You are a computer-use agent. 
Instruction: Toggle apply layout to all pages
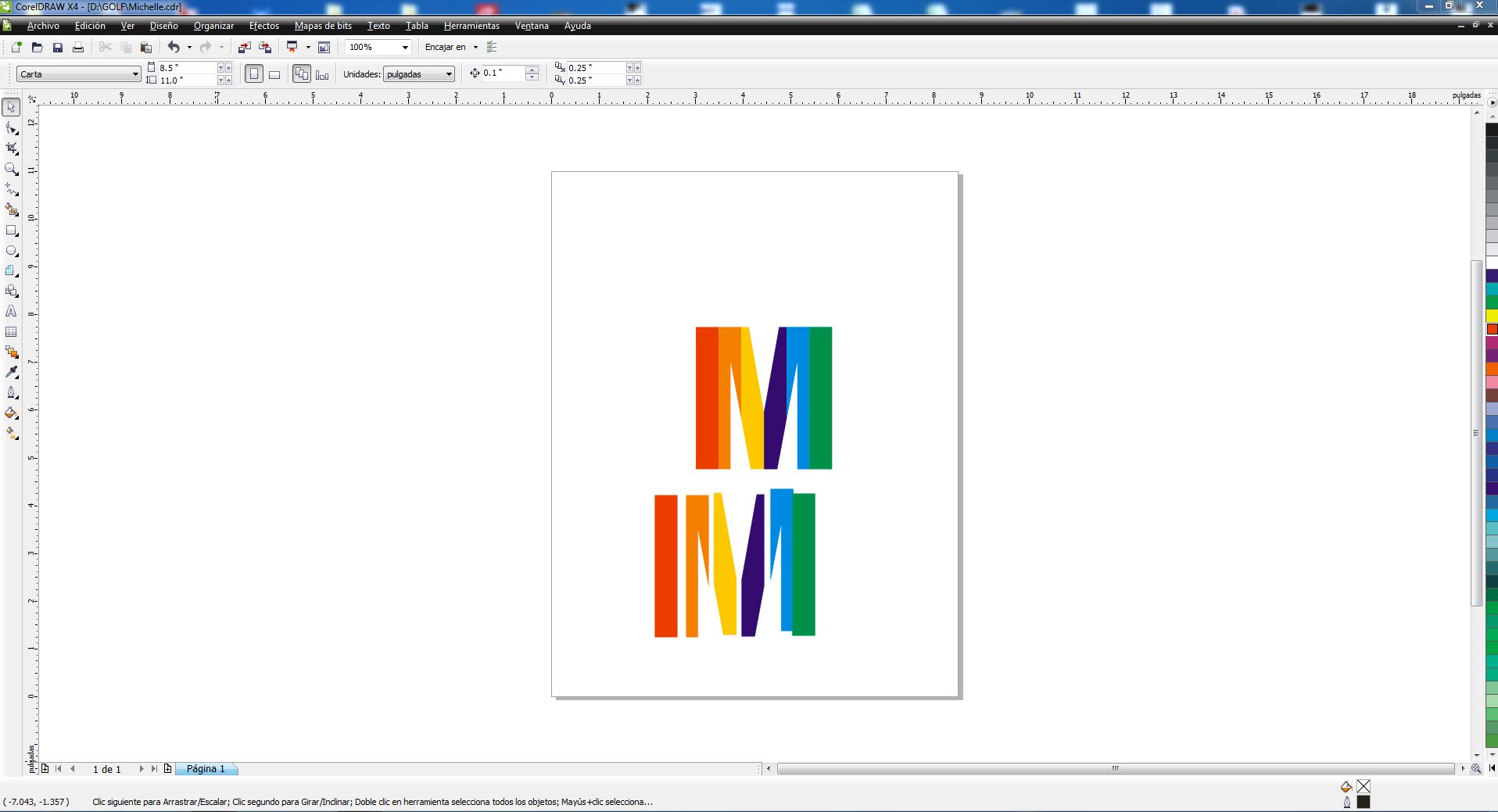pos(302,74)
